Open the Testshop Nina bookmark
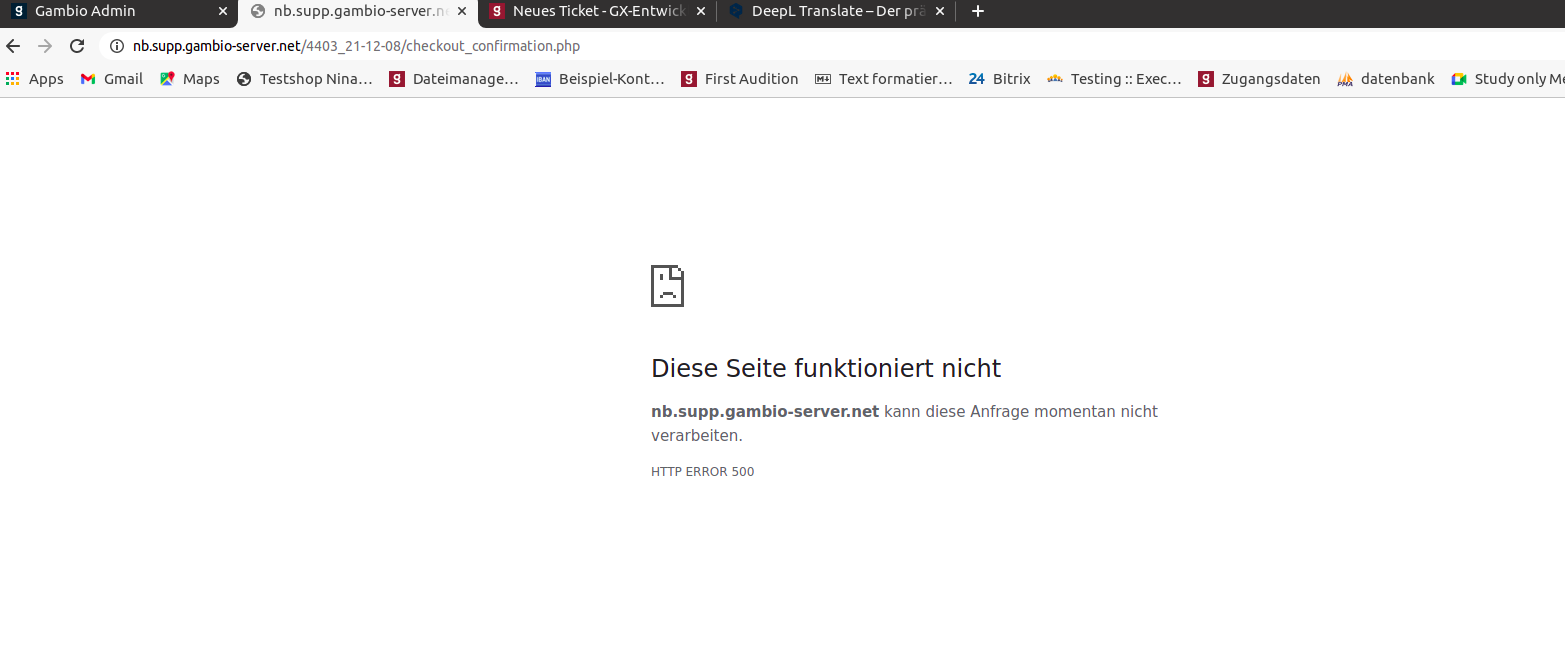 pyautogui.click(x=304, y=79)
